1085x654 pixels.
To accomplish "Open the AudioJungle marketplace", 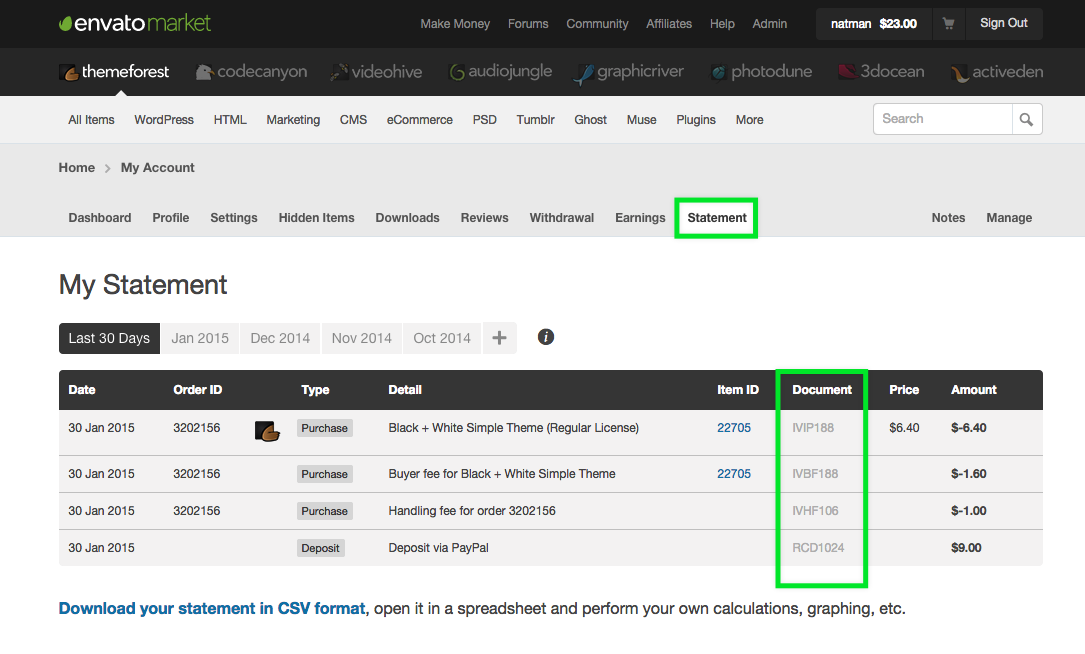I will (500, 72).
